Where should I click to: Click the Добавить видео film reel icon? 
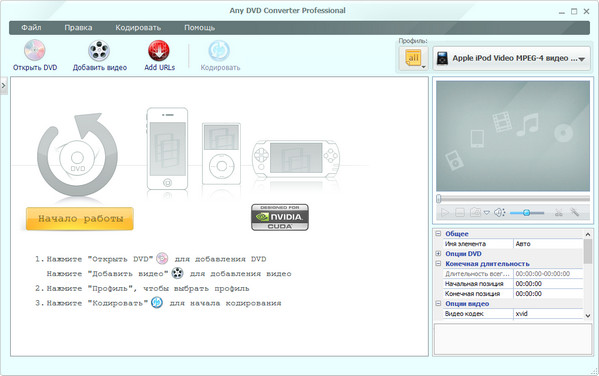pos(99,50)
